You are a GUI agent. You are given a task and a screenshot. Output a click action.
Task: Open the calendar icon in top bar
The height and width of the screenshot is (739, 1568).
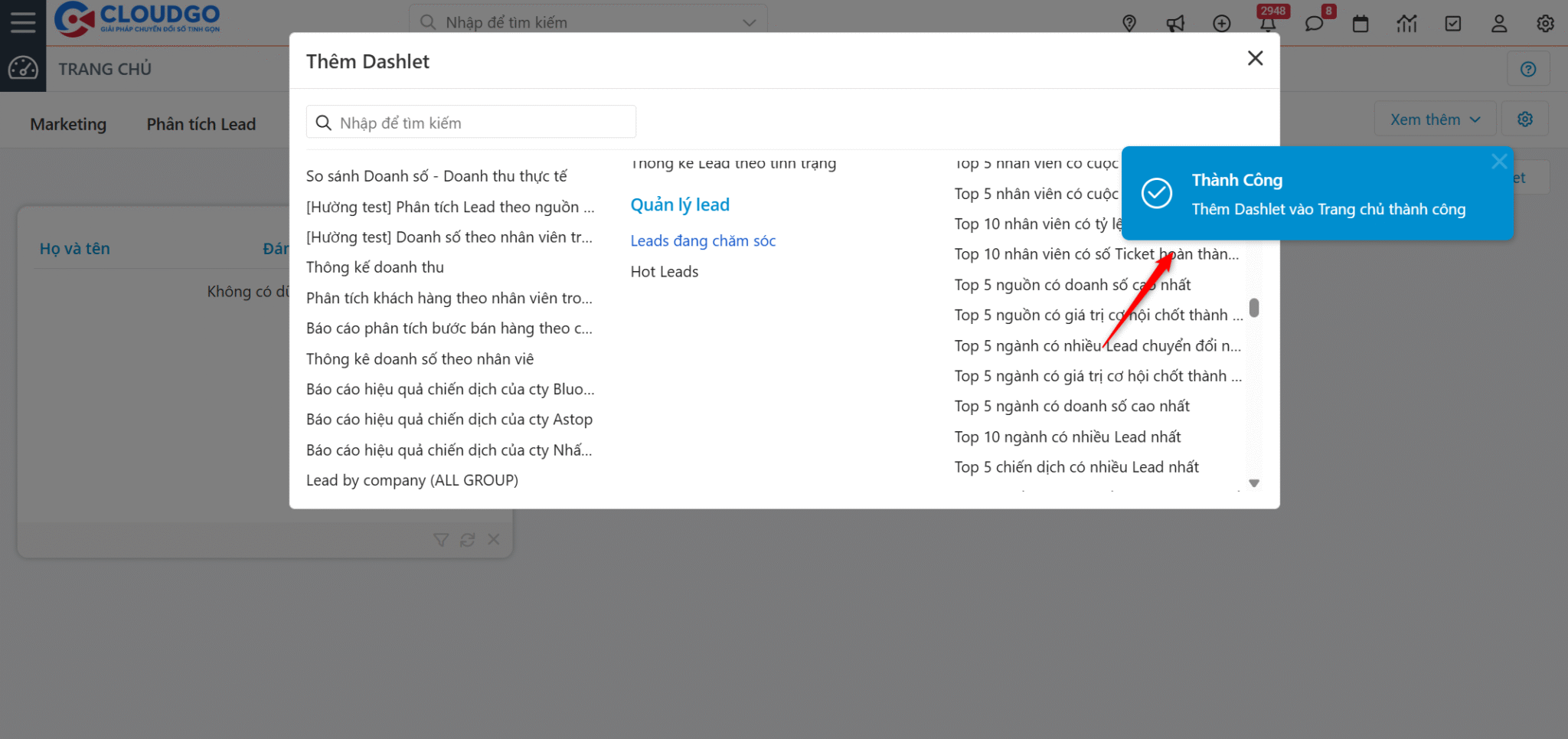tap(1361, 24)
